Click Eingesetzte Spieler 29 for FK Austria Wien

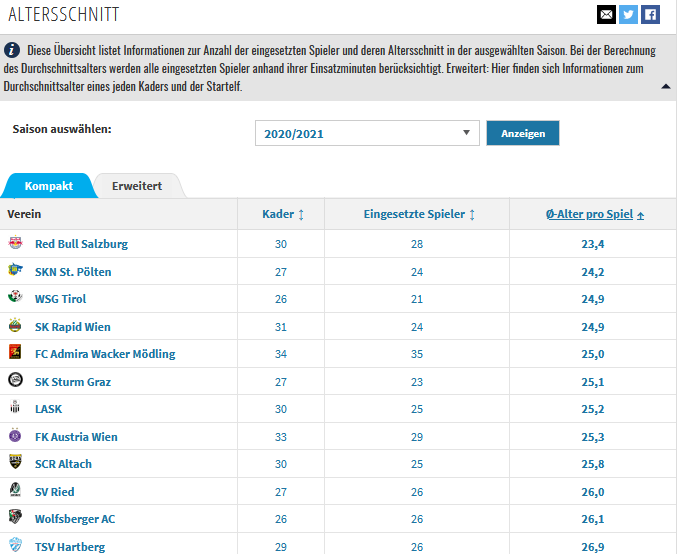(x=417, y=437)
